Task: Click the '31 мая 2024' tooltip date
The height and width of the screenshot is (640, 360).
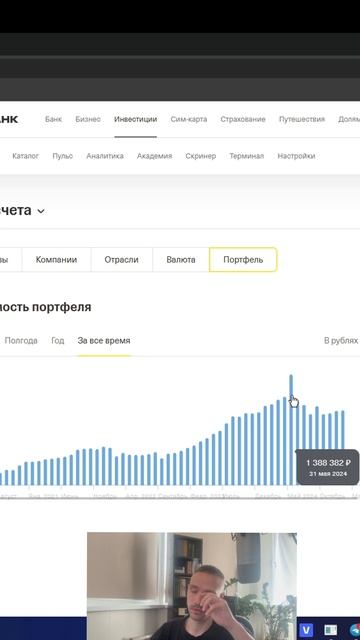Action: pyautogui.click(x=328, y=474)
